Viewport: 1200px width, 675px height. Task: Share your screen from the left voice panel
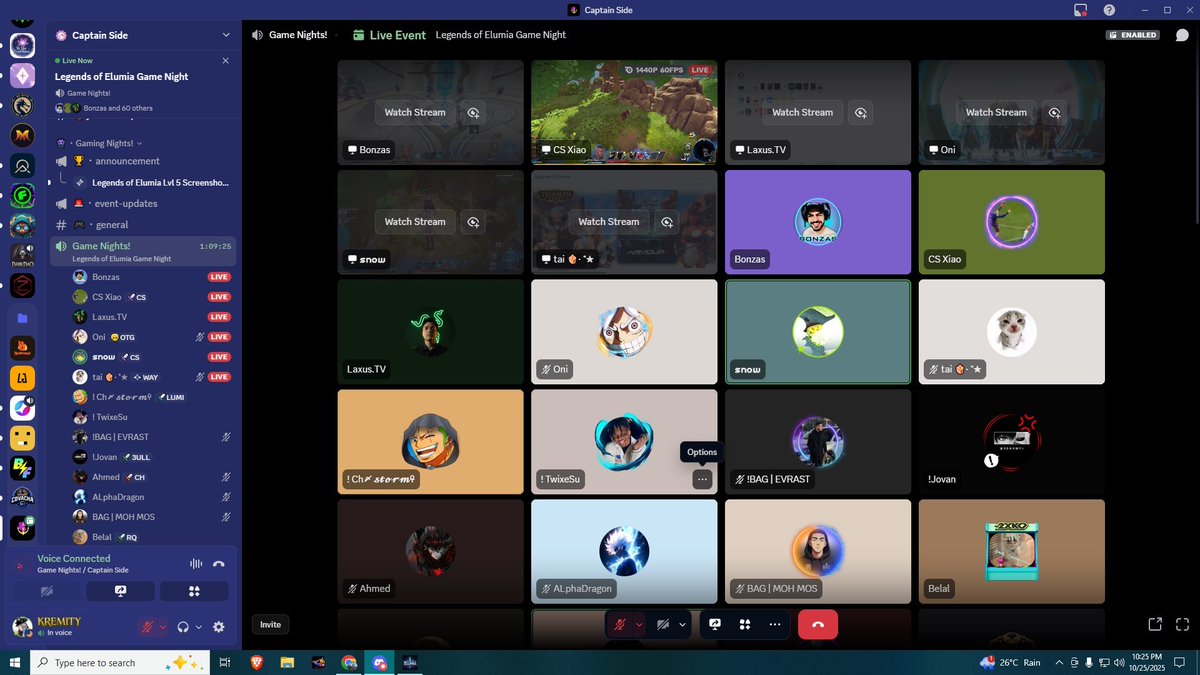(120, 592)
